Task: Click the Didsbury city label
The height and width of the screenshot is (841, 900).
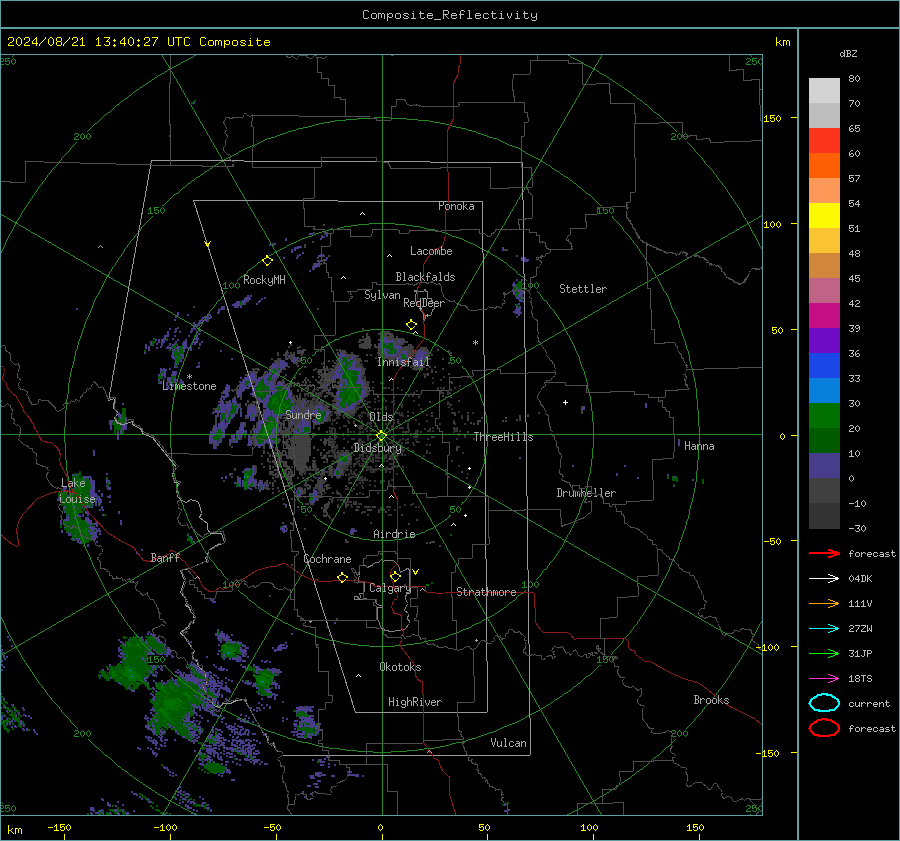Action: click(377, 448)
